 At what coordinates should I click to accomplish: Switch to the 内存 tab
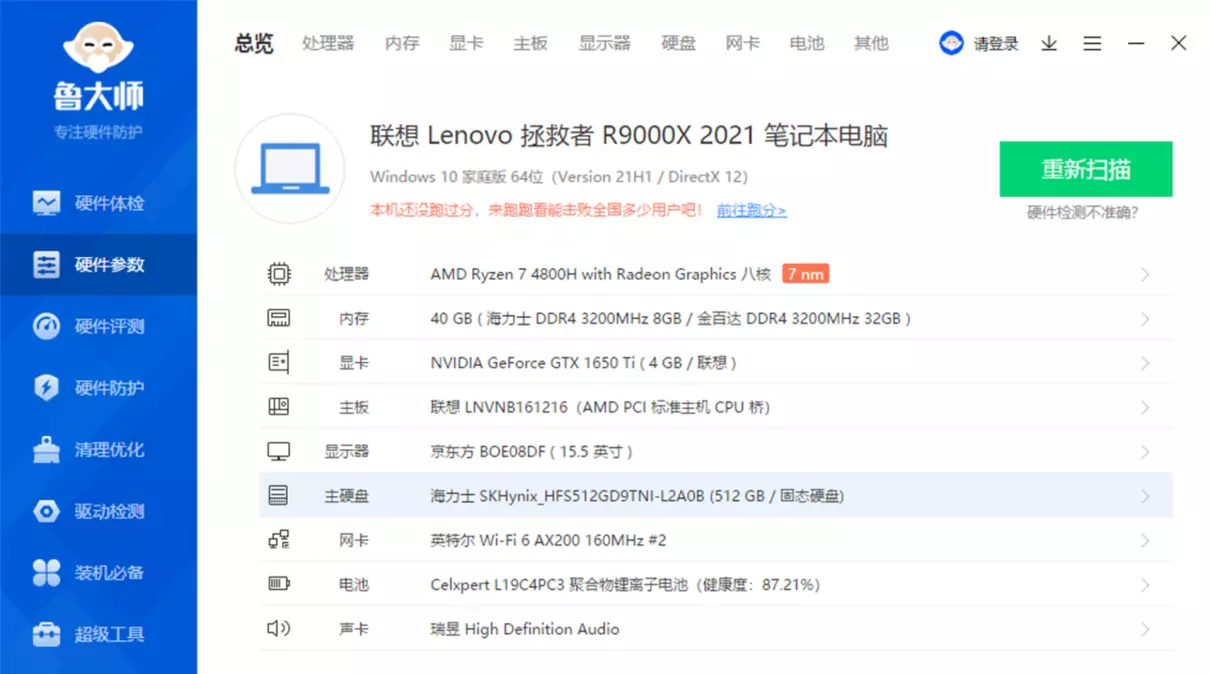[402, 43]
